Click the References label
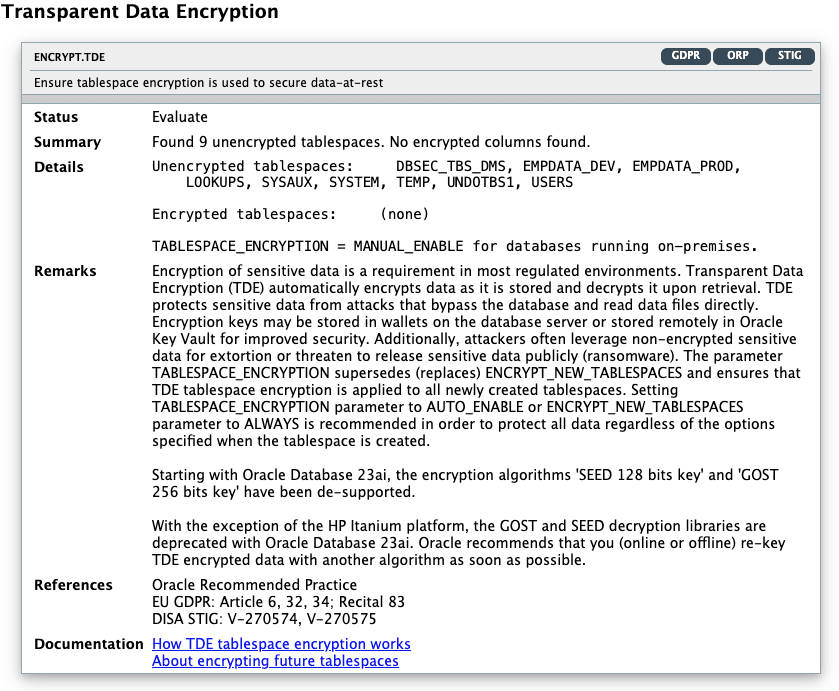The width and height of the screenshot is (839, 691). click(73, 585)
